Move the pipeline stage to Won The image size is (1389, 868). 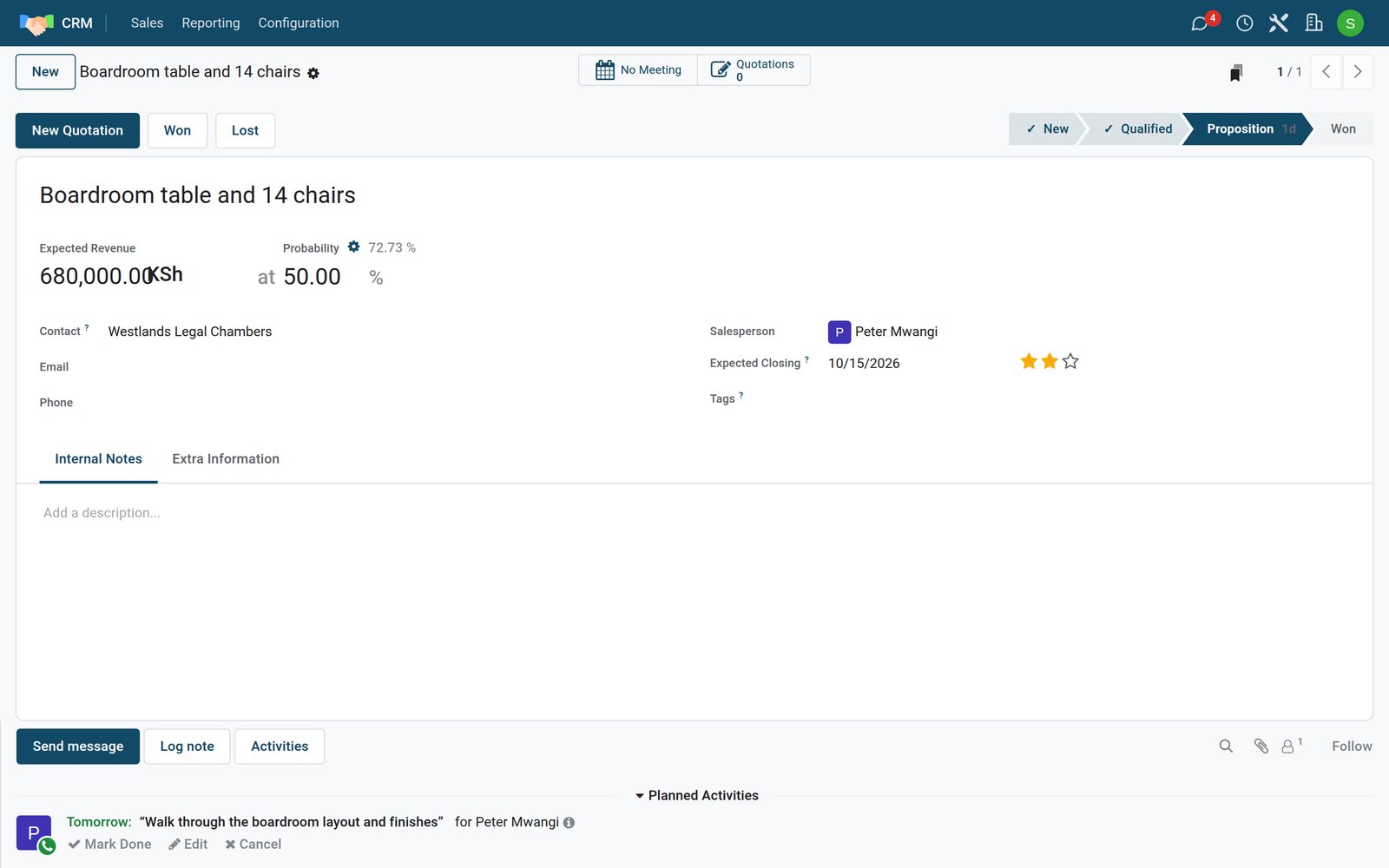(x=1342, y=129)
